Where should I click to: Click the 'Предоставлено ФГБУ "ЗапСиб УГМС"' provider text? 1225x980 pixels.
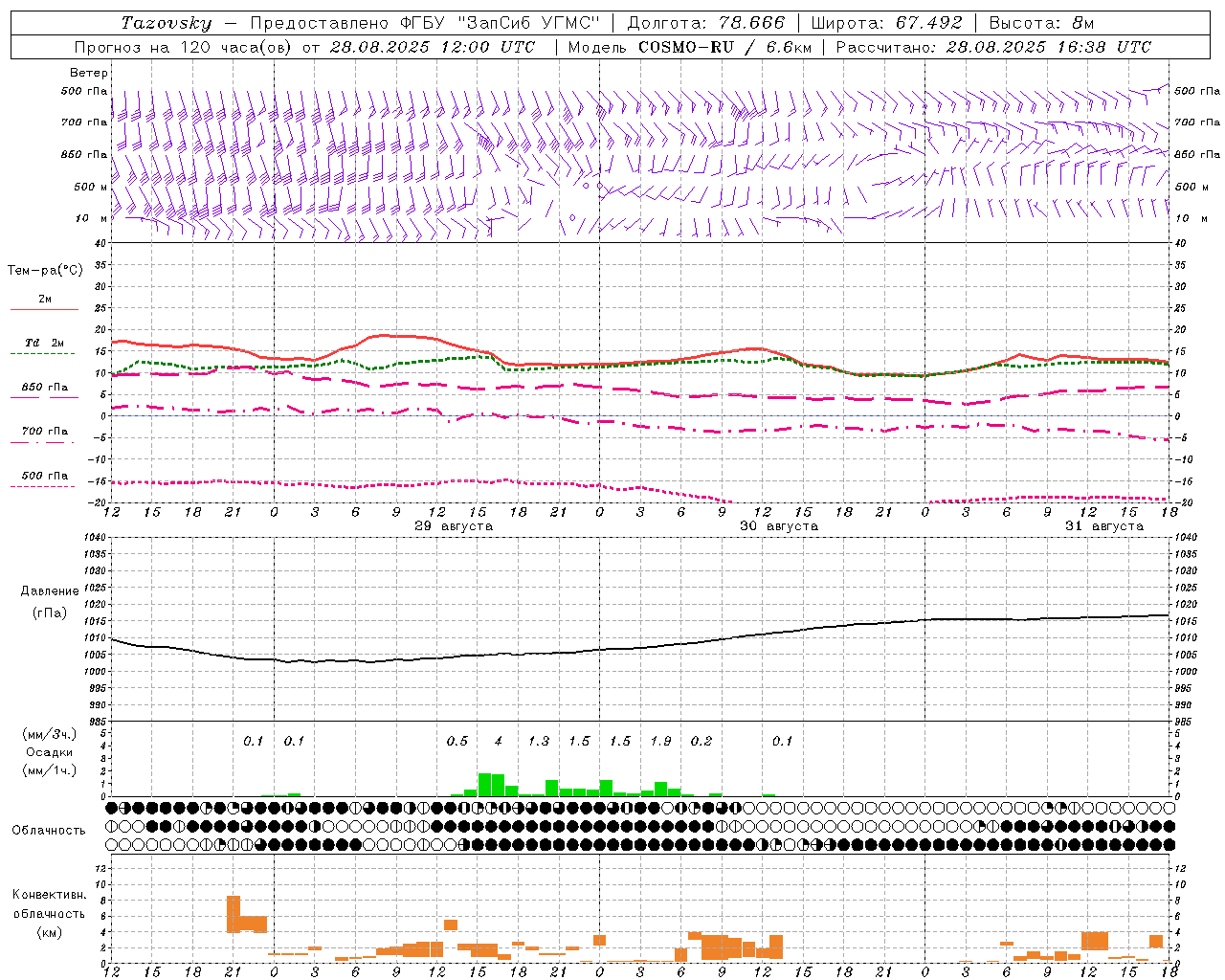(x=425, y=23)
